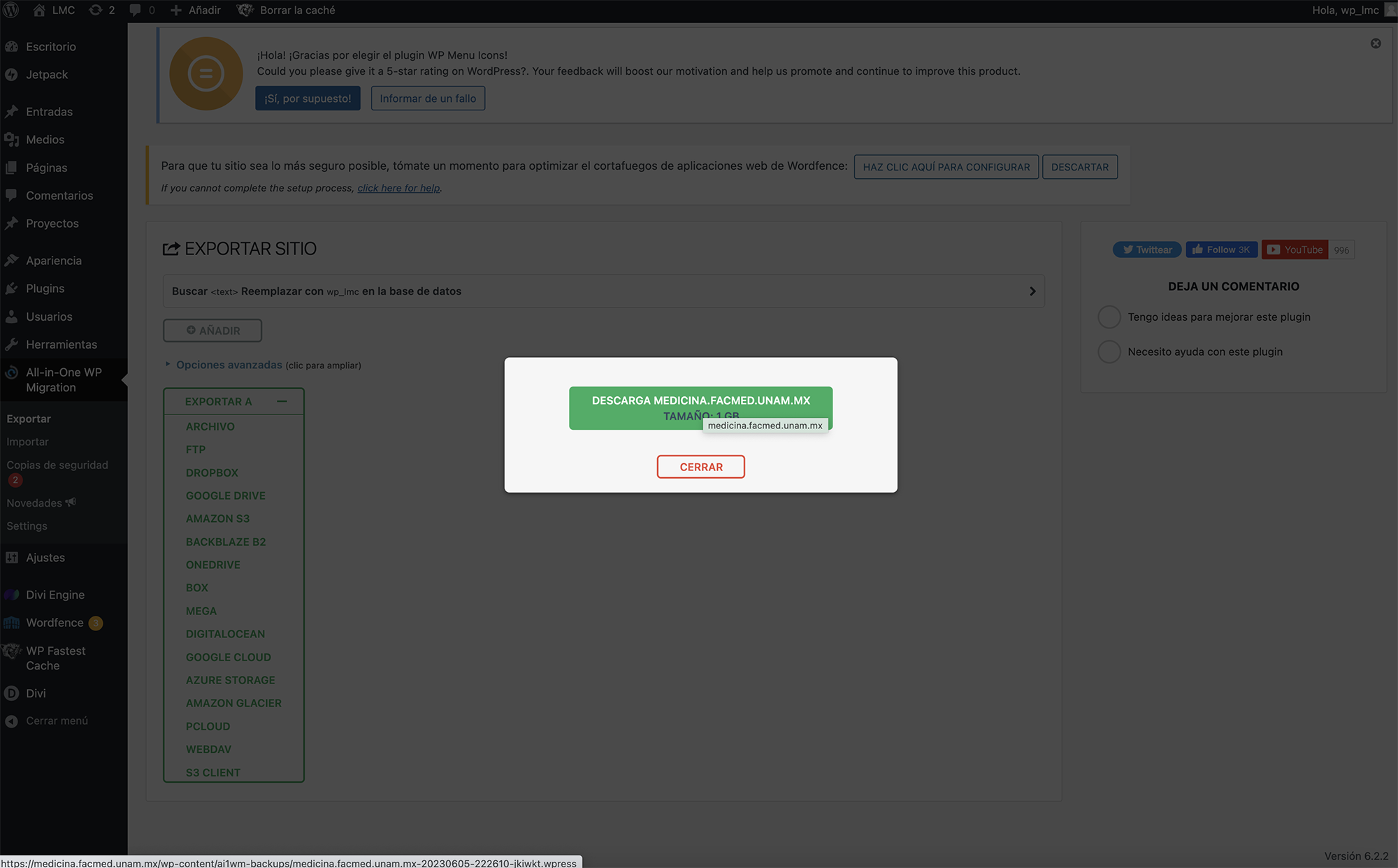Click the Añadir plus icon in admin bar
The image size is (1398, 868).
pos(176,10)
